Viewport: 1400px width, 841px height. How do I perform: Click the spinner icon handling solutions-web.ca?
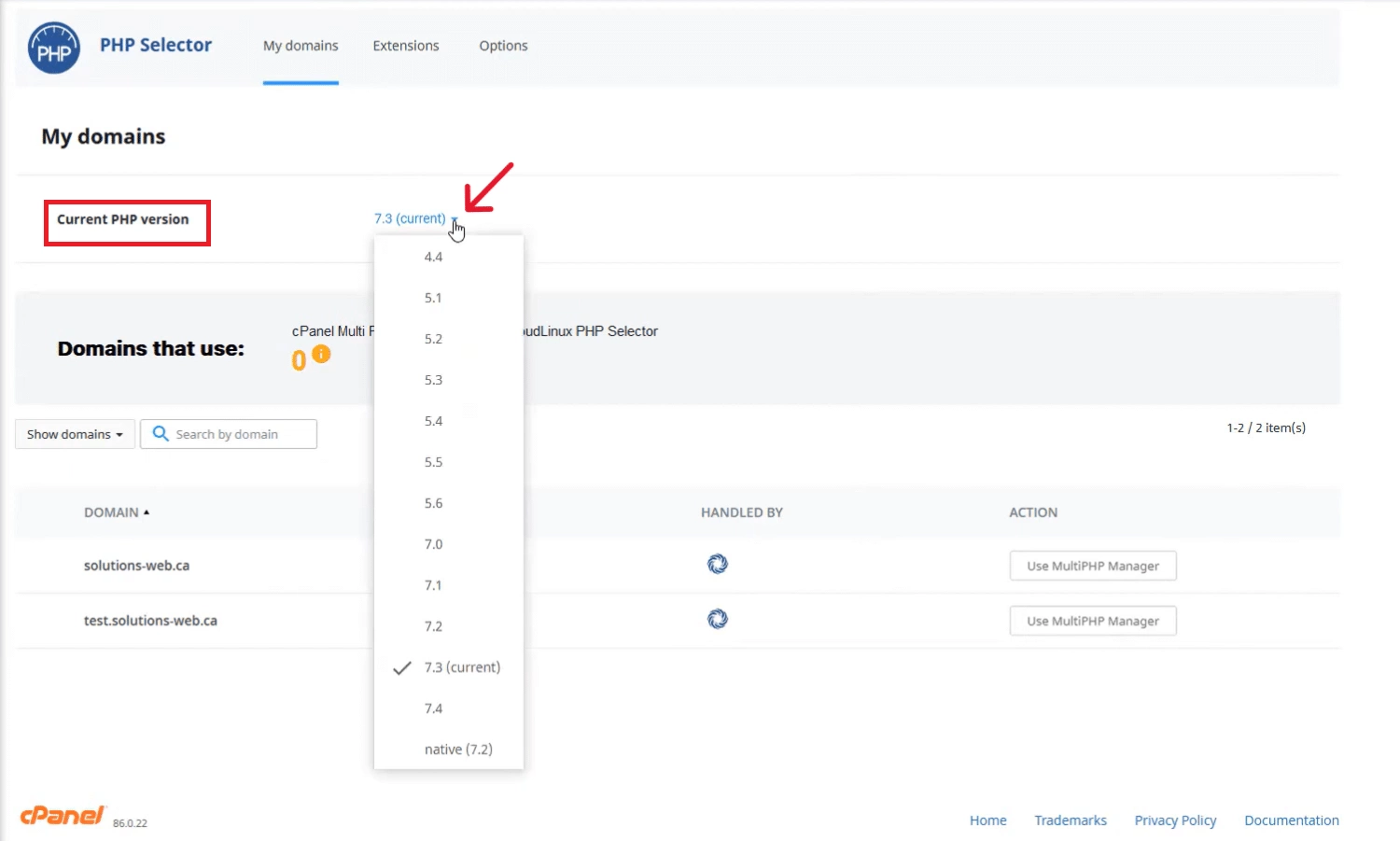(x=717, y=564)
